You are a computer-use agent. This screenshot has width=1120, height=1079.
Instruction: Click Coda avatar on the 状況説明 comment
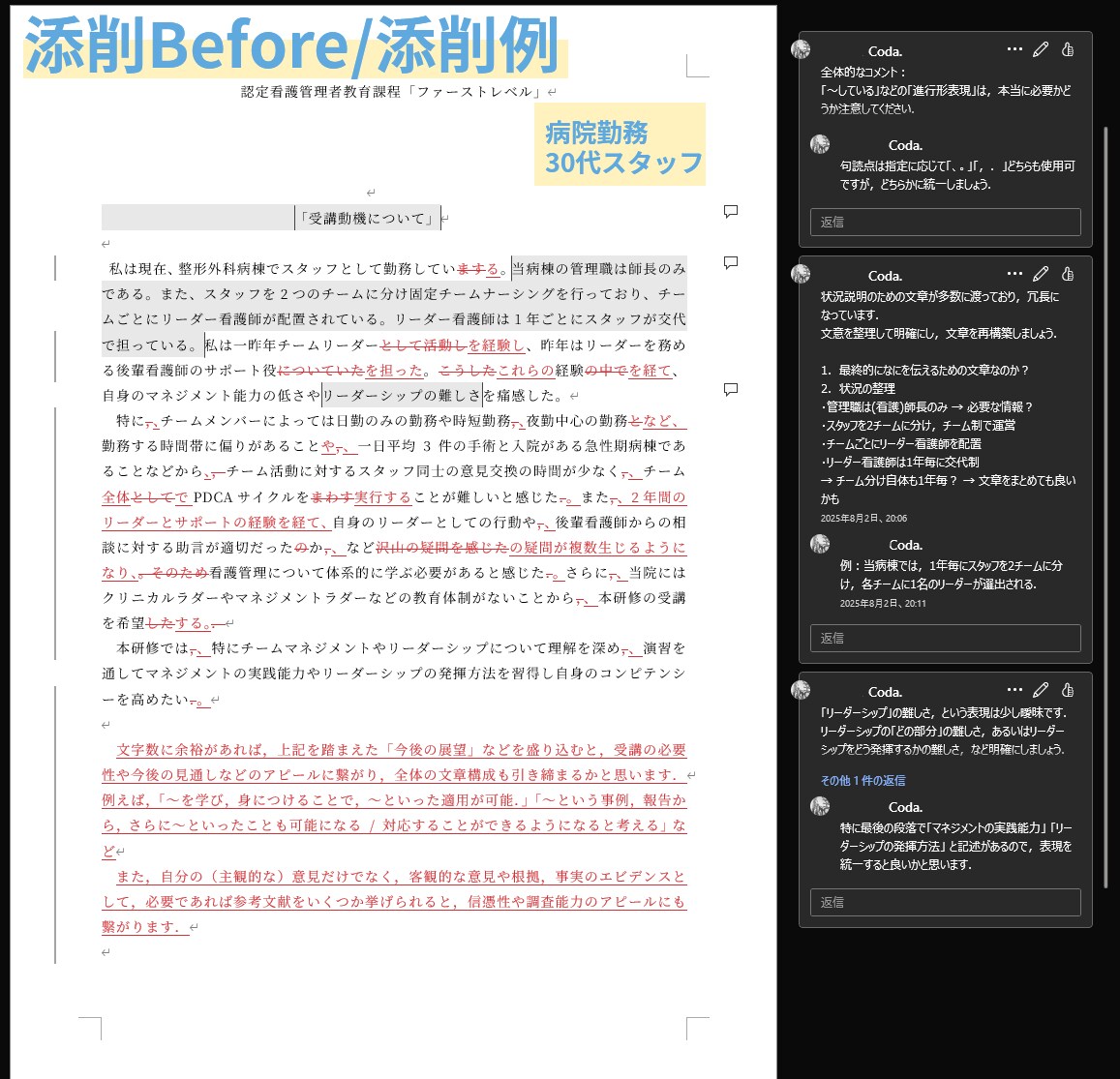pos(801,274)
